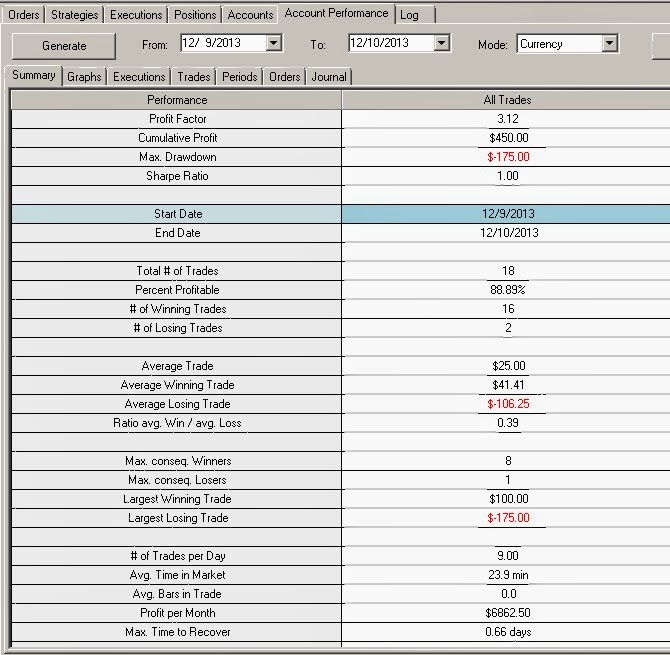Open the From date dropdown arrow
This screenshot has width=670, height=655.
pos(273,43)
